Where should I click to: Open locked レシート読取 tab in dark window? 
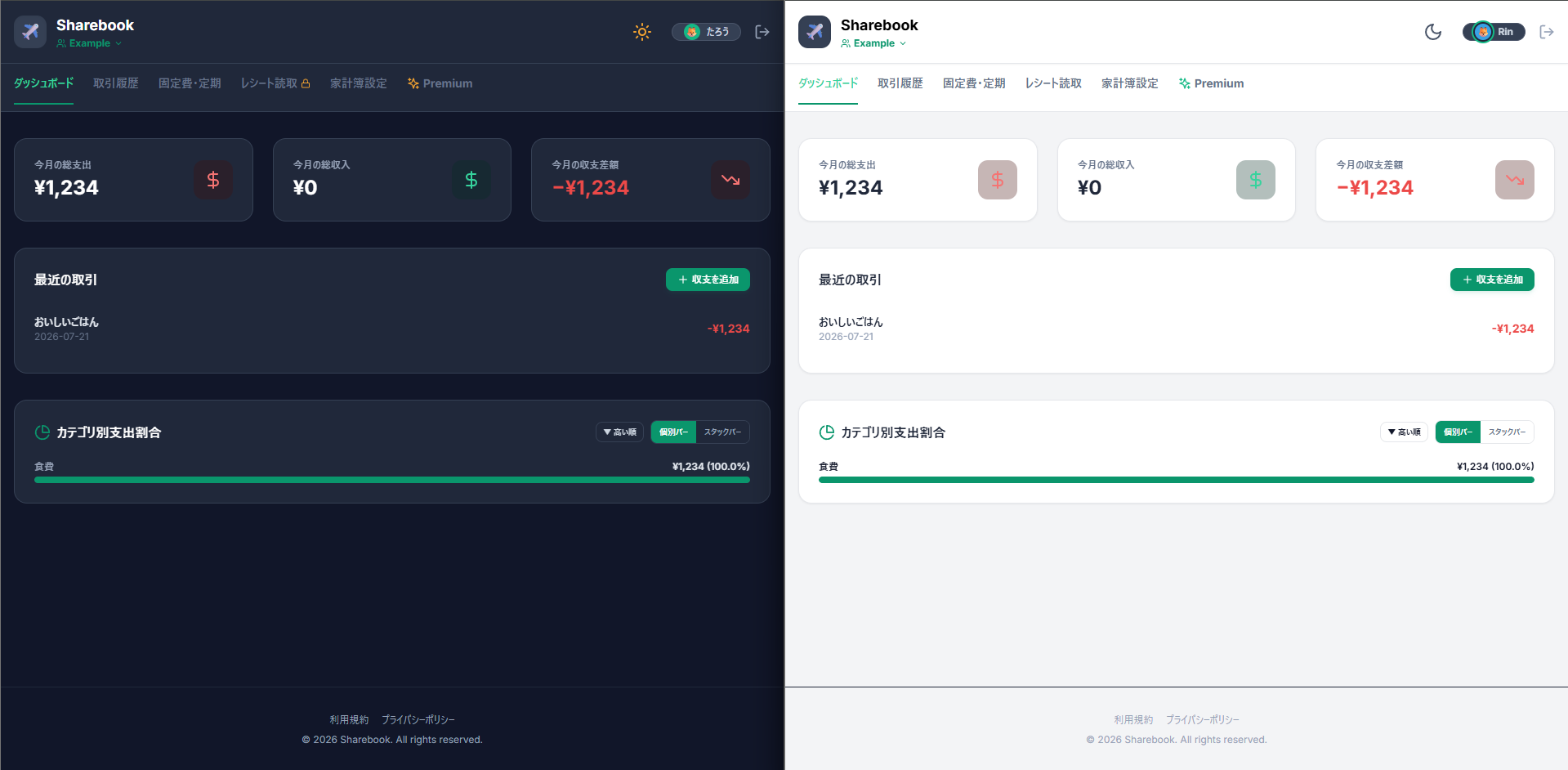(x=275, y=83)
